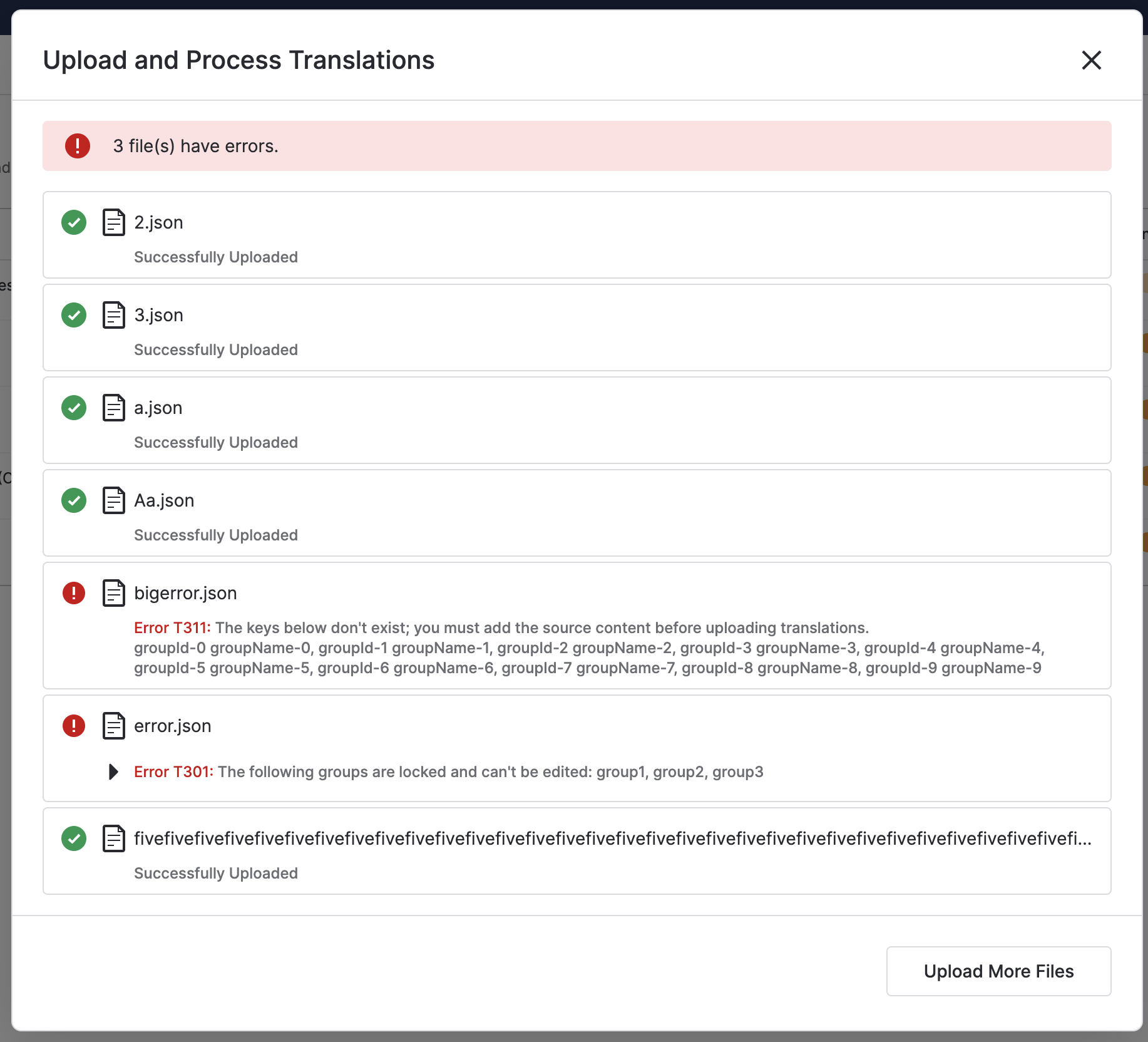Click the Error T311 message text
This screenshot has width=1148, height=1042.
click(x=501, y=628)
